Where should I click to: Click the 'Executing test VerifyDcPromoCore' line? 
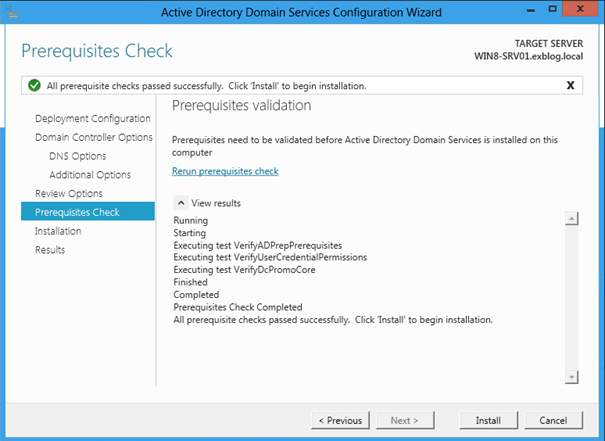click(244, 270)
